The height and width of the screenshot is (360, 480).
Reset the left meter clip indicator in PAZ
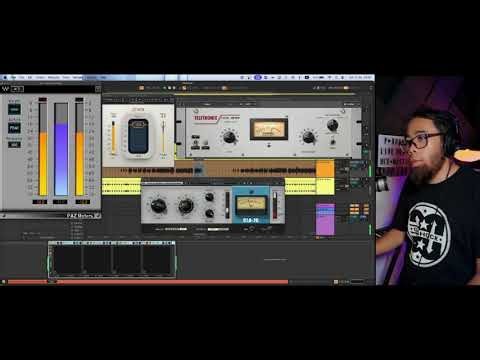click(43, 99)
